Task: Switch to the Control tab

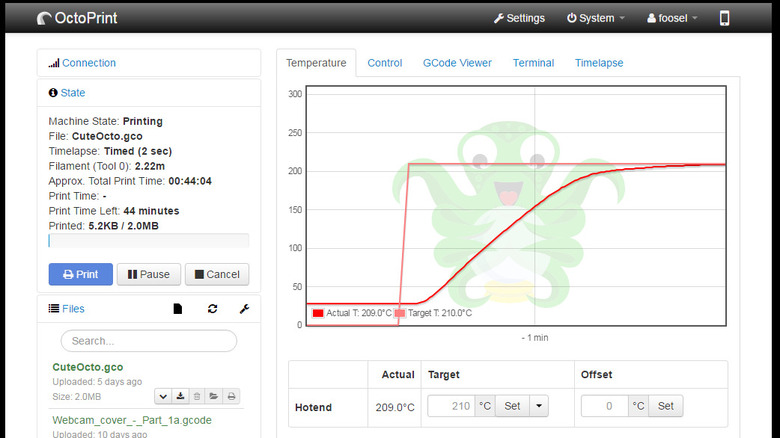Action: point(385,63)
